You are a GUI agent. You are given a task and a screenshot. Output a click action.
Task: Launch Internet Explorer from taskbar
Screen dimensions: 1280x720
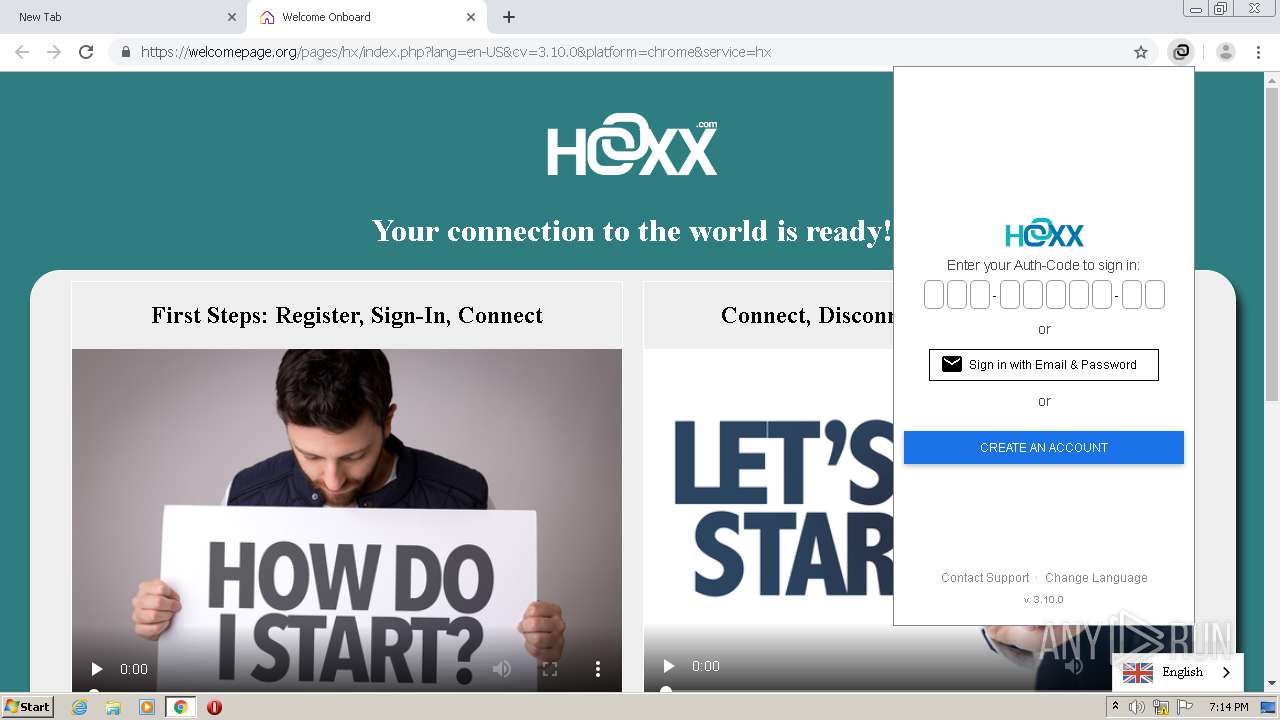(x=80, y=707)
